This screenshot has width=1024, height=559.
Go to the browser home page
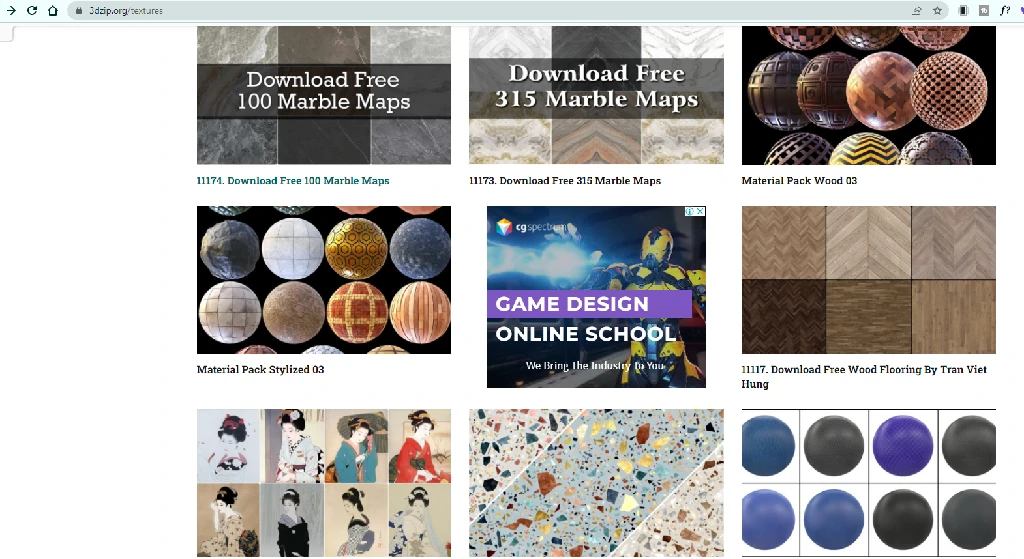[52, 10]
